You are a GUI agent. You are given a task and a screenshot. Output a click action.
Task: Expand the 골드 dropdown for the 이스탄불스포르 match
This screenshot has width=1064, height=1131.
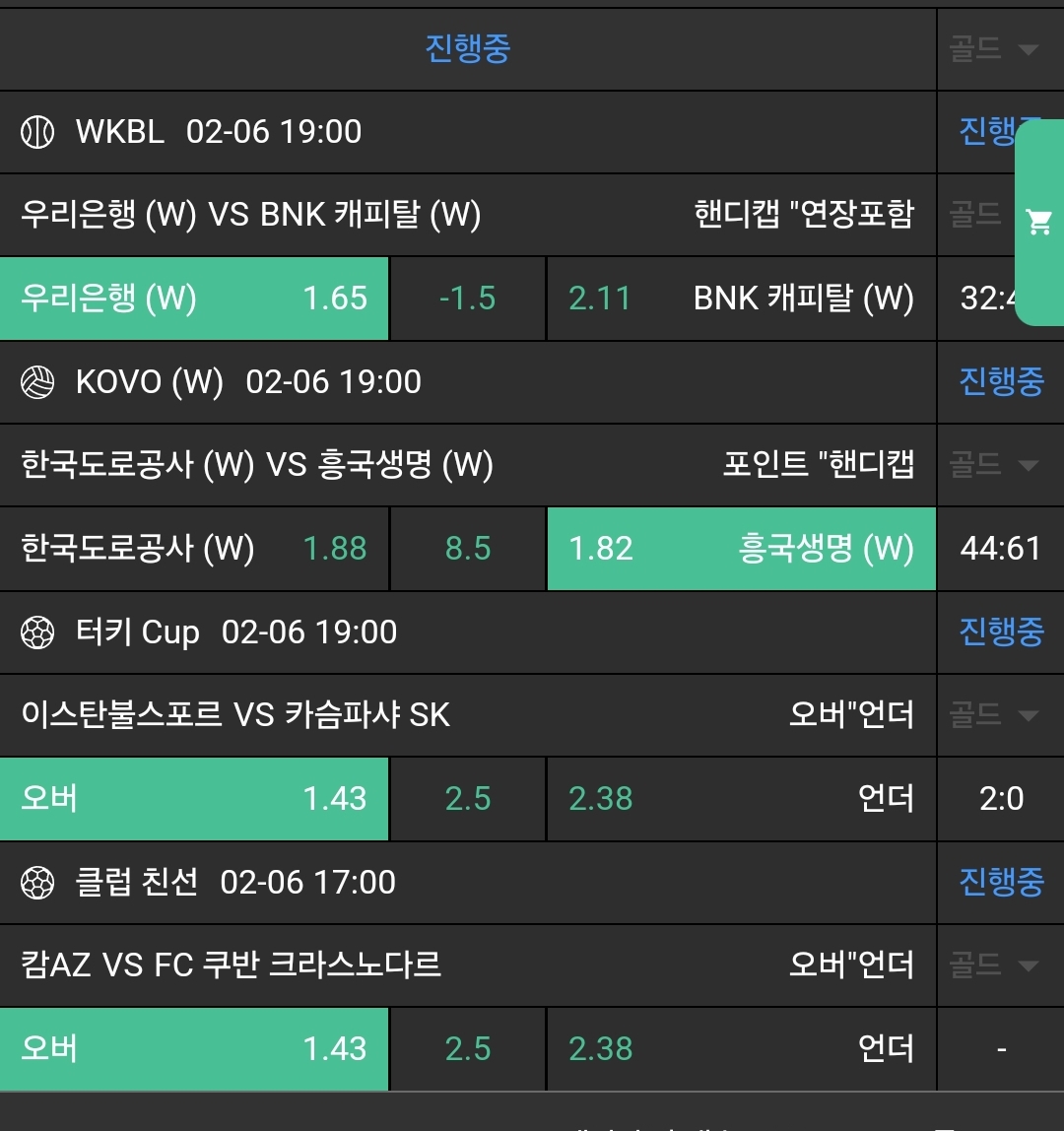(x=995, y=715)
